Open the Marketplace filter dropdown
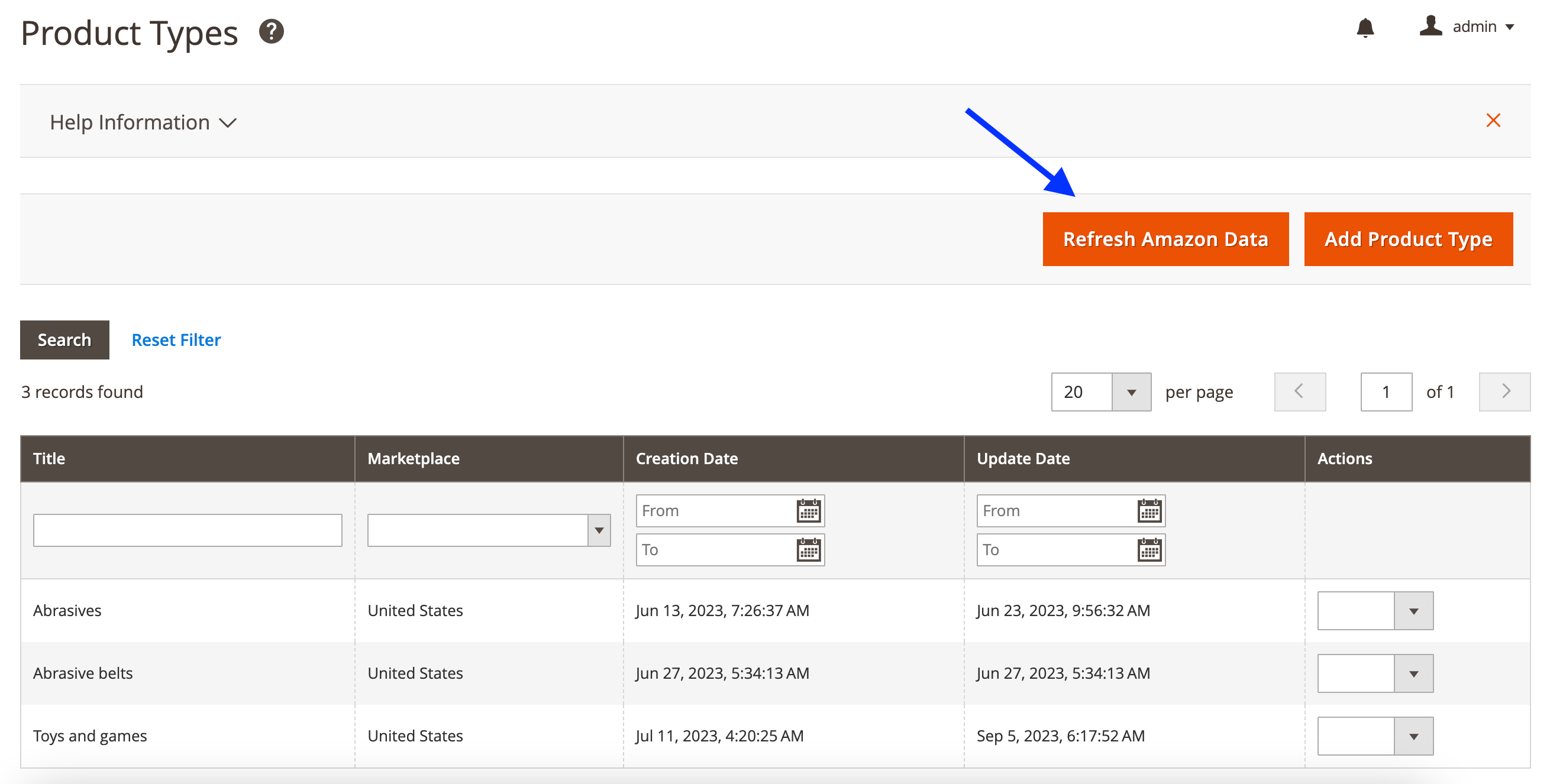The width and height of the screenshot is (1550, 784). click(x=489, y=530)
